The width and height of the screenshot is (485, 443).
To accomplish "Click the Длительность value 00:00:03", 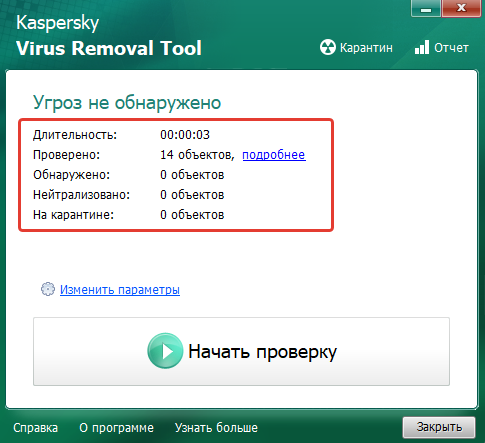I will tap(185, 135).
